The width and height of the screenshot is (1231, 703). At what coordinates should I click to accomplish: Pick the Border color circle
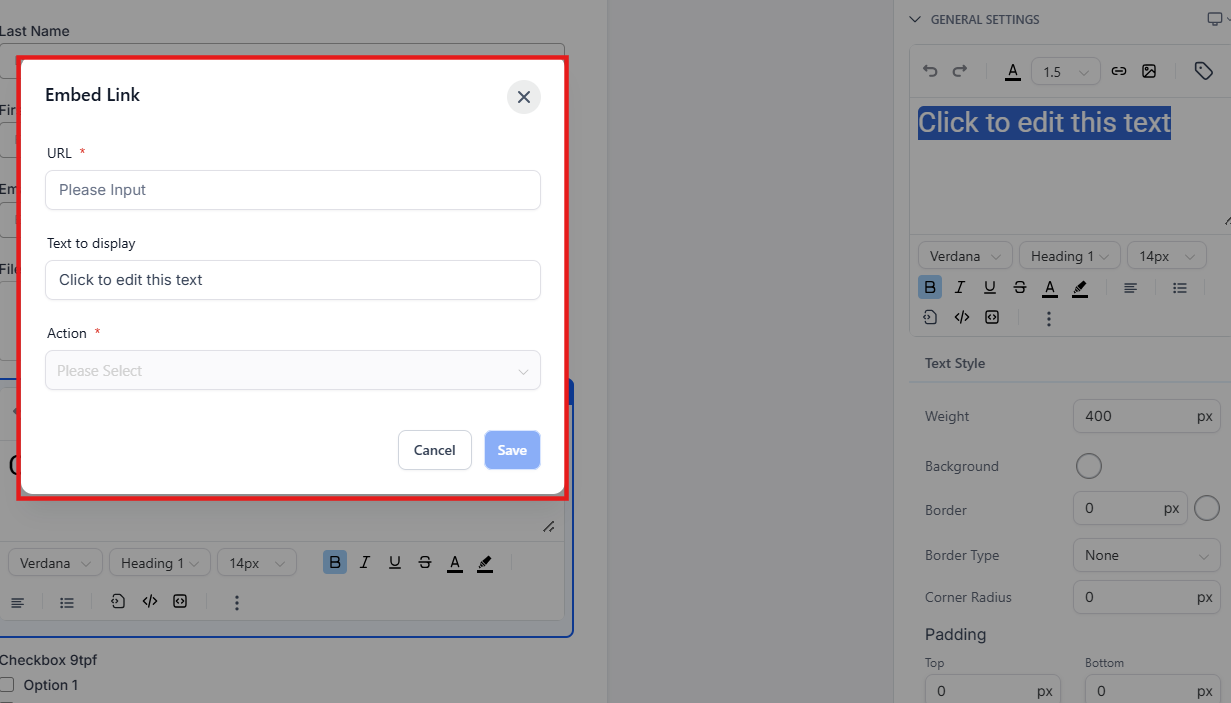click(x=1207, y=508)
